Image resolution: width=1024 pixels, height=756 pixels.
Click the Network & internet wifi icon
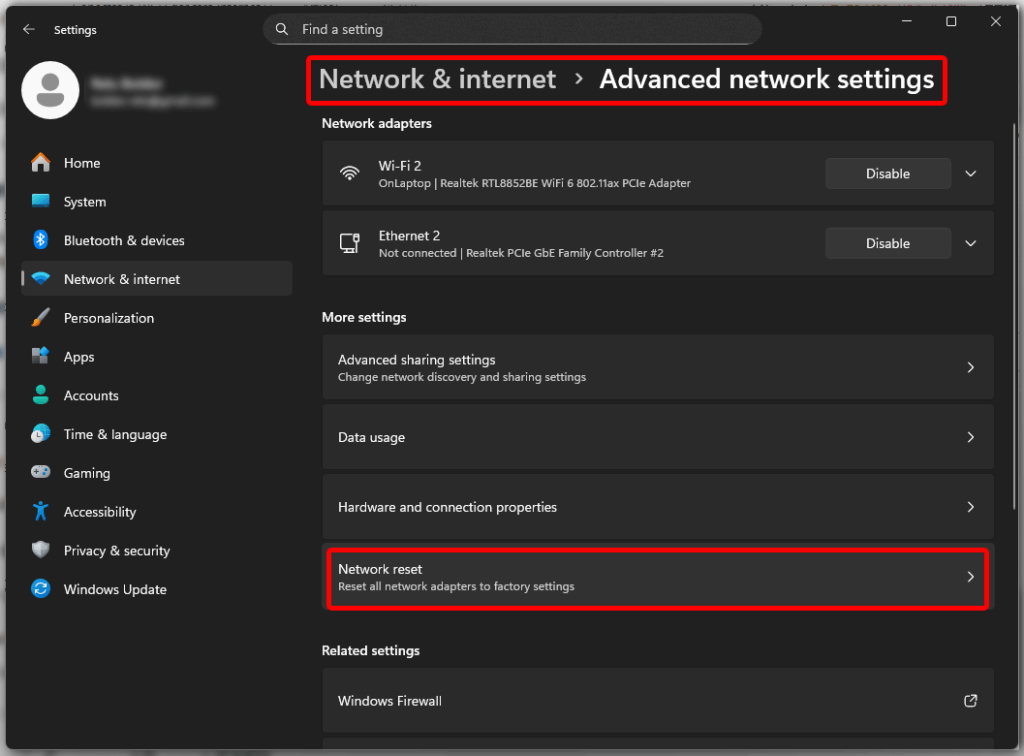[x=40, y=279]
